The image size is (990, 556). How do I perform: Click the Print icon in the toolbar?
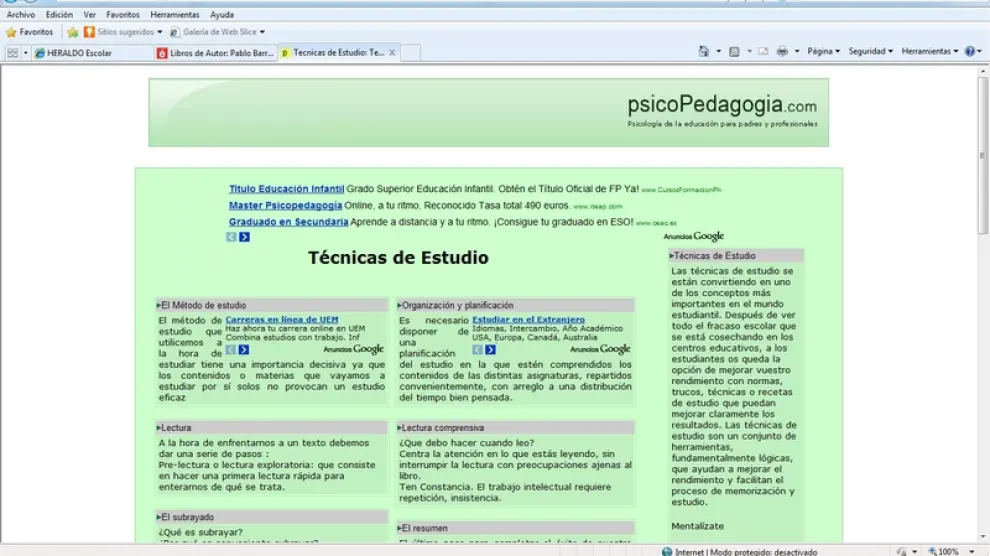pyautogui.click(x=782, y=51)
